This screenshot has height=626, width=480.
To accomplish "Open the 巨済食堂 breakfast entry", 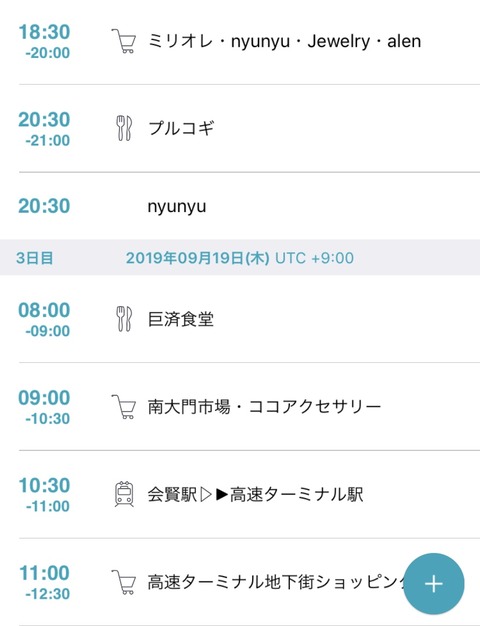I will 240,319.
